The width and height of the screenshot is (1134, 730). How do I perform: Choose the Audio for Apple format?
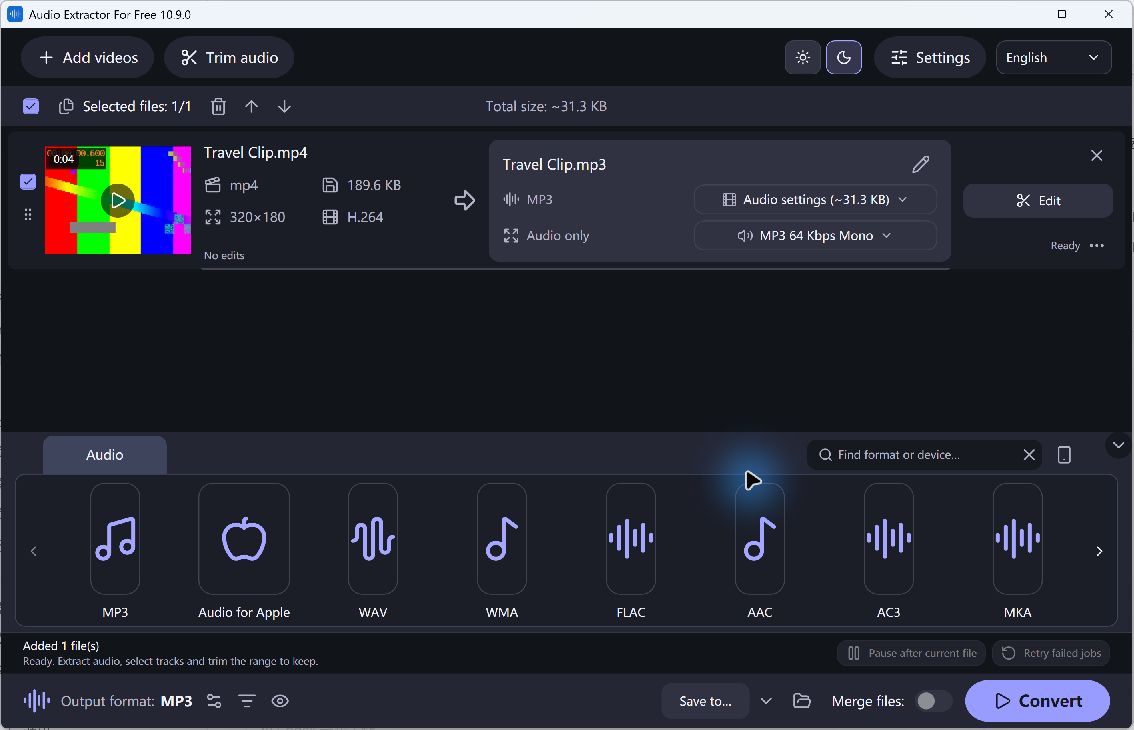click(244, 539)
